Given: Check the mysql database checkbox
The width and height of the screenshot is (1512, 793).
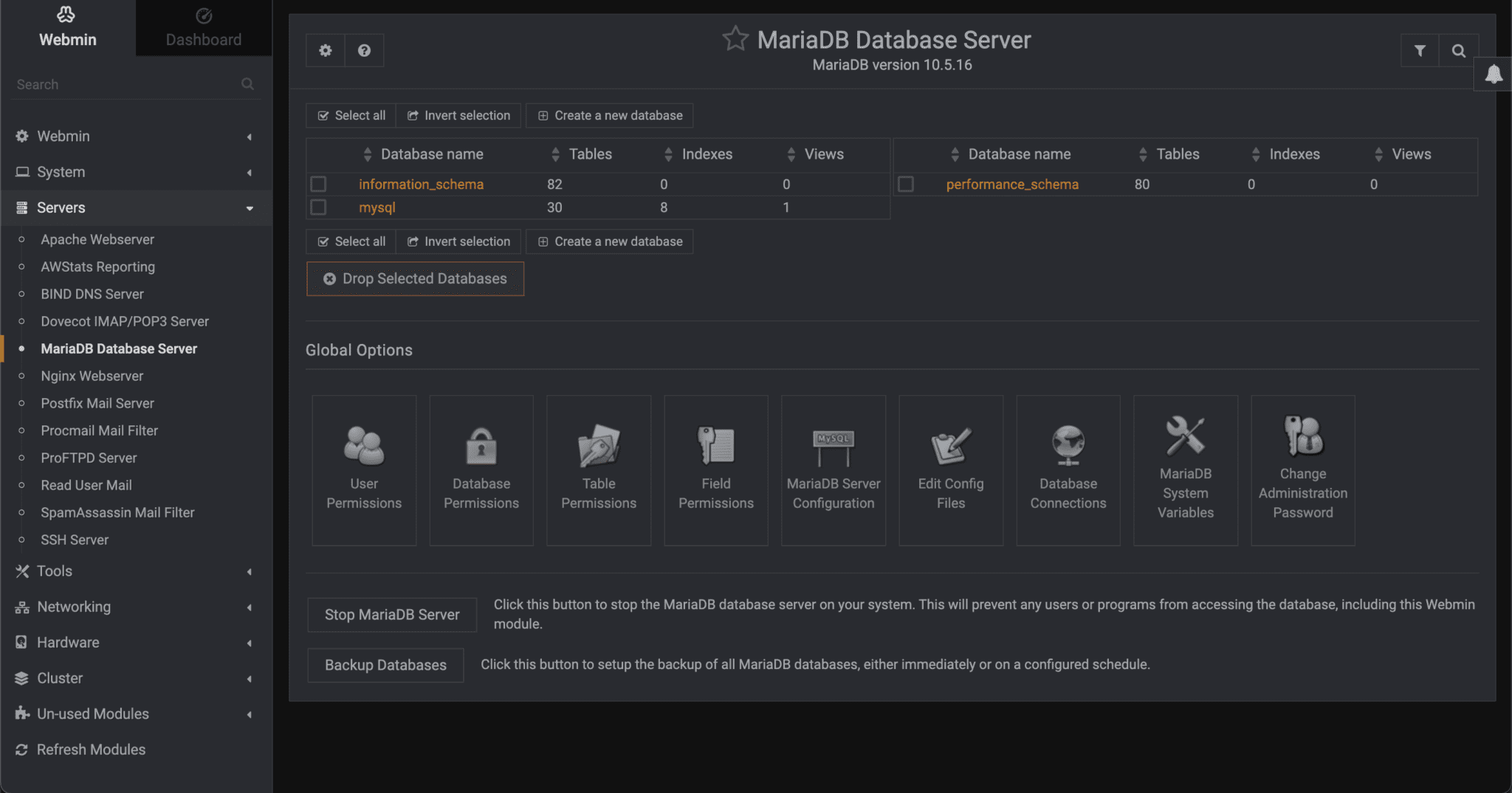Looking at the screenshot, I should click(318, 207).
